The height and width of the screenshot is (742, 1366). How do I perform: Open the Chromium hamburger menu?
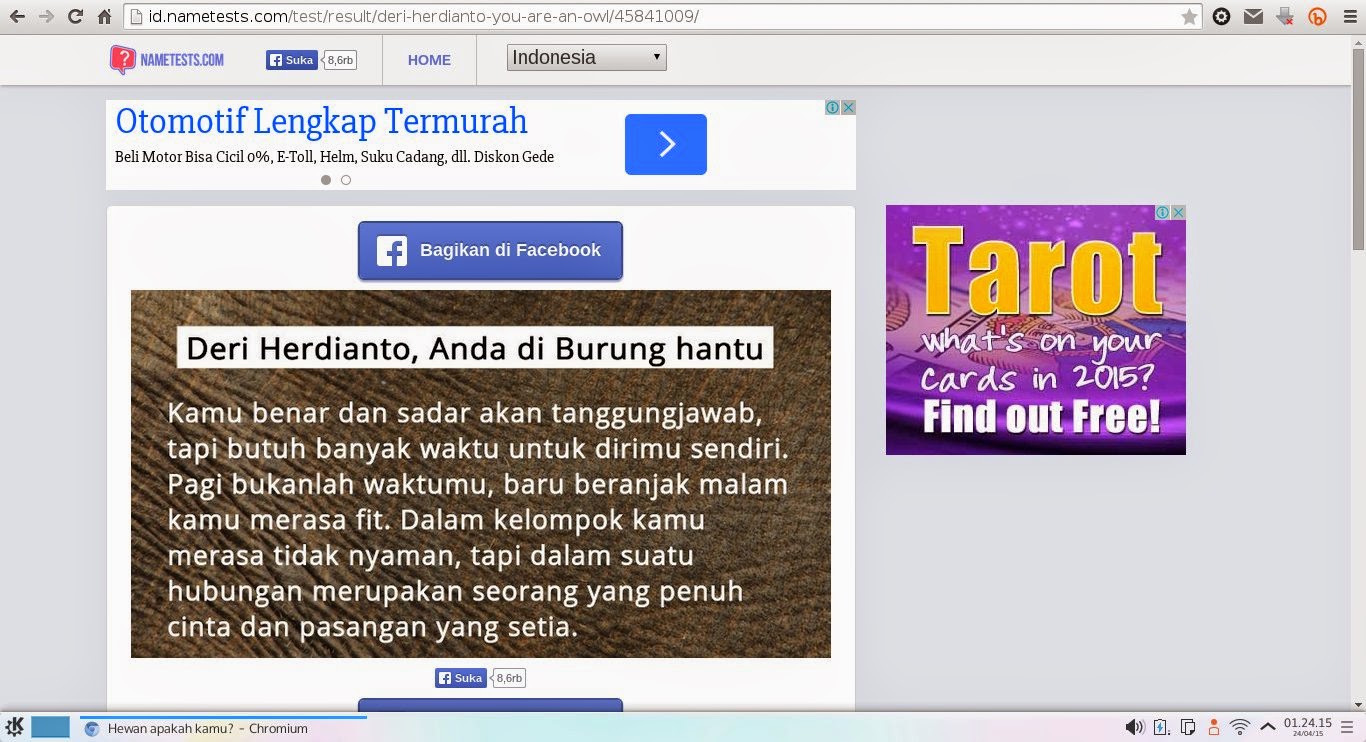coord(1349,16)
